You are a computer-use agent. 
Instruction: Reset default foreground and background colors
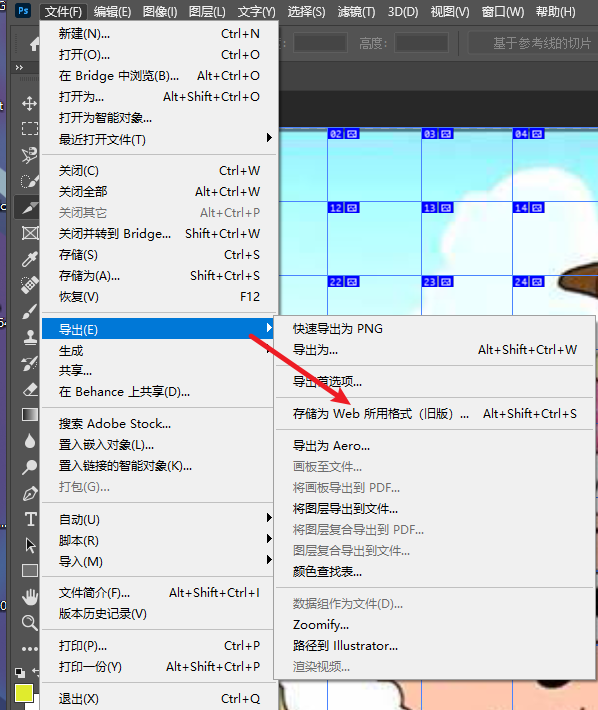coord(19,672)
